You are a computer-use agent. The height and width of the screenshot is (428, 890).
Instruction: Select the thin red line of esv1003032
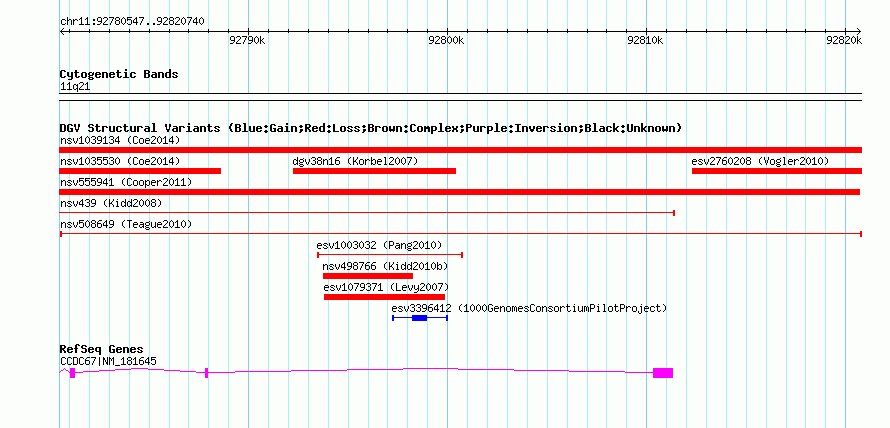[390, 255]
